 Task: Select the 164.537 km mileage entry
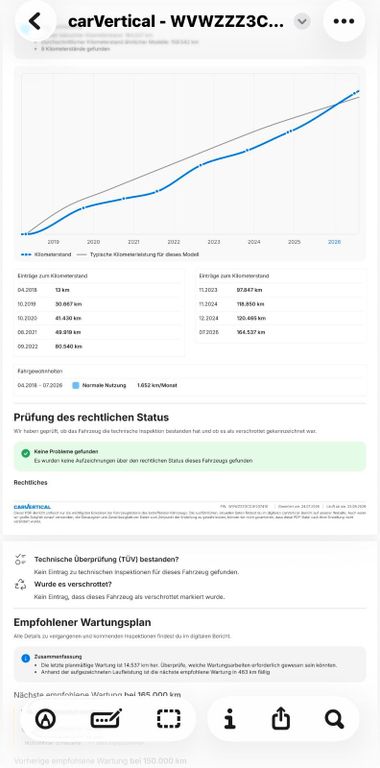(251, 333)
